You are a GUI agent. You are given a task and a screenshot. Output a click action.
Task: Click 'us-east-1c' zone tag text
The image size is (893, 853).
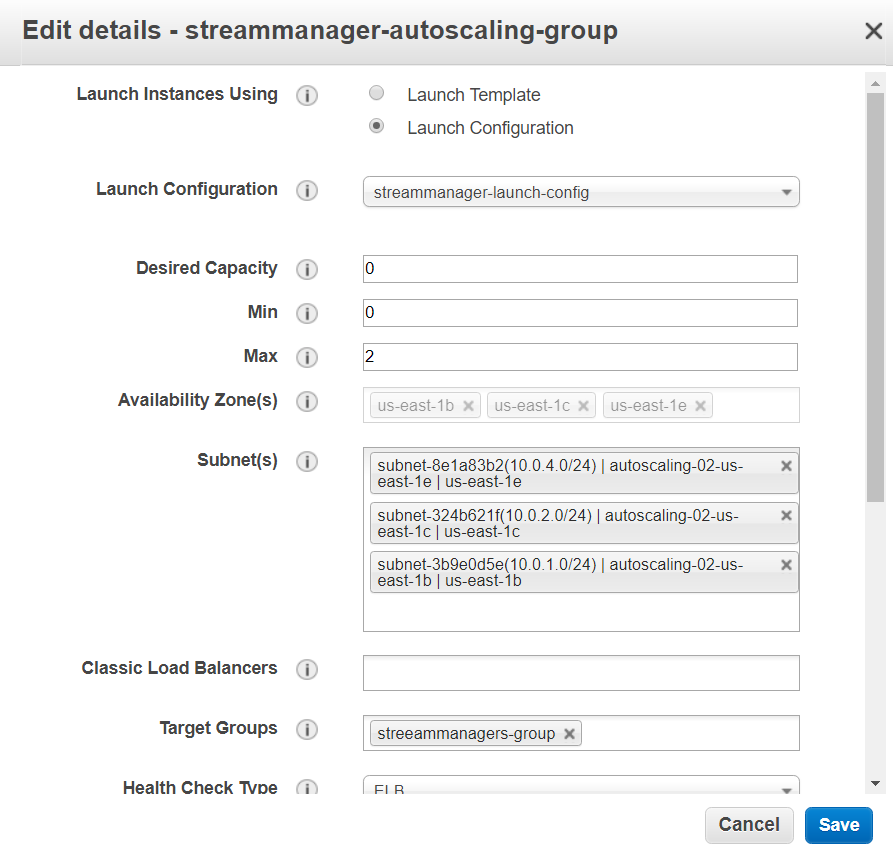click(532, 406)
